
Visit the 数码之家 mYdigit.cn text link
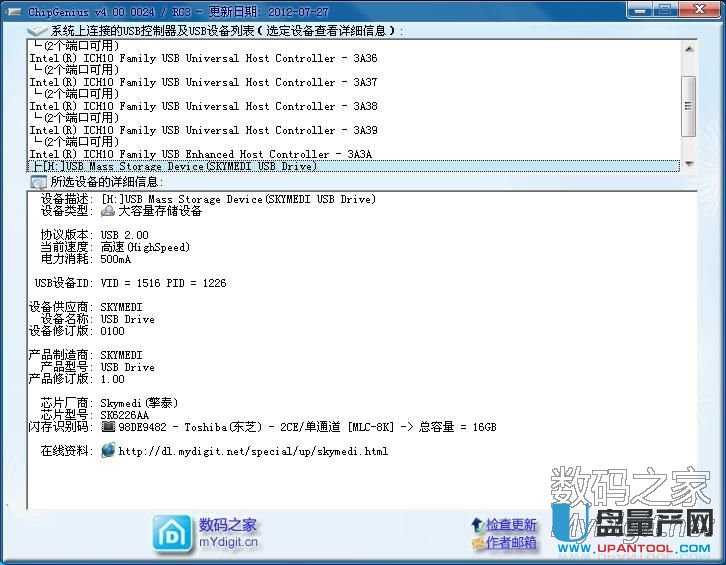coord(228,534)
